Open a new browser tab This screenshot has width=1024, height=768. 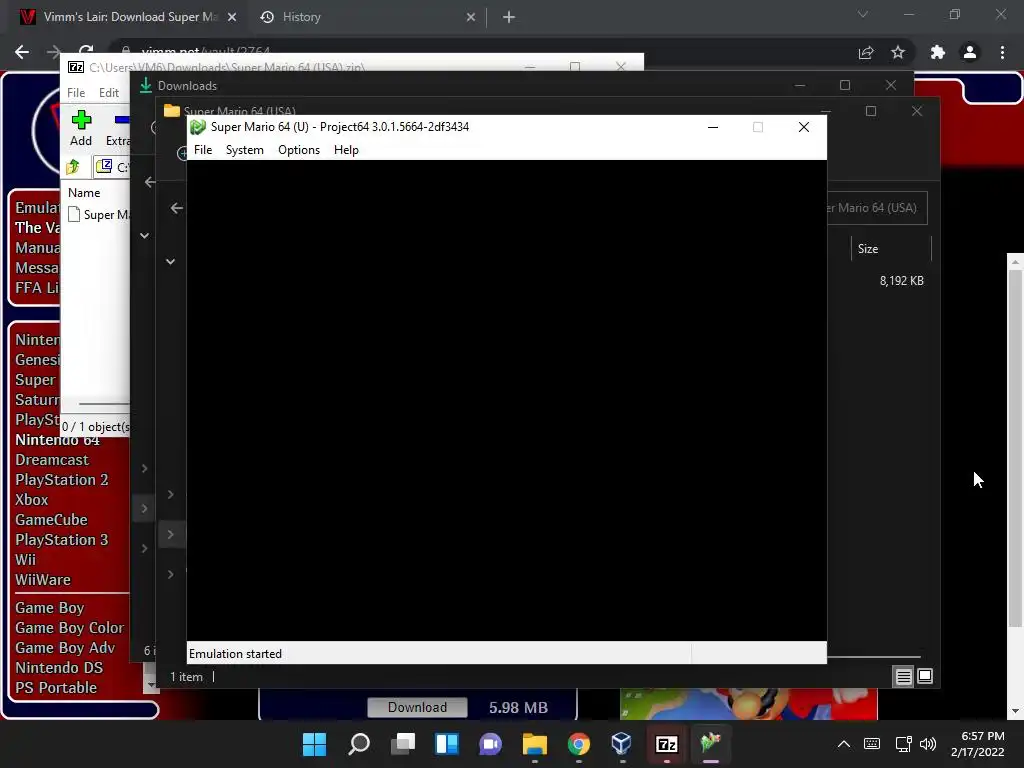509,17
